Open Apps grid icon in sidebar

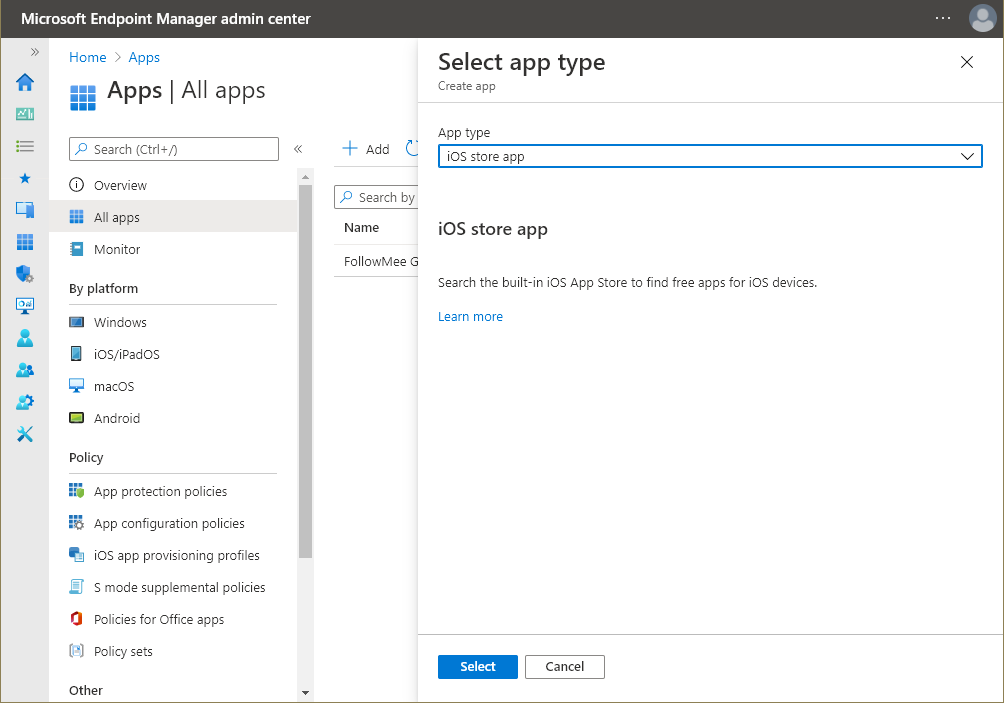[25, 242]
